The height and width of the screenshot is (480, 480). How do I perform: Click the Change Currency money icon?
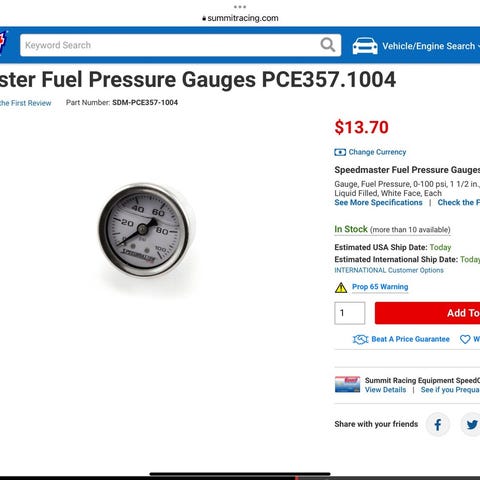[340, 152]
